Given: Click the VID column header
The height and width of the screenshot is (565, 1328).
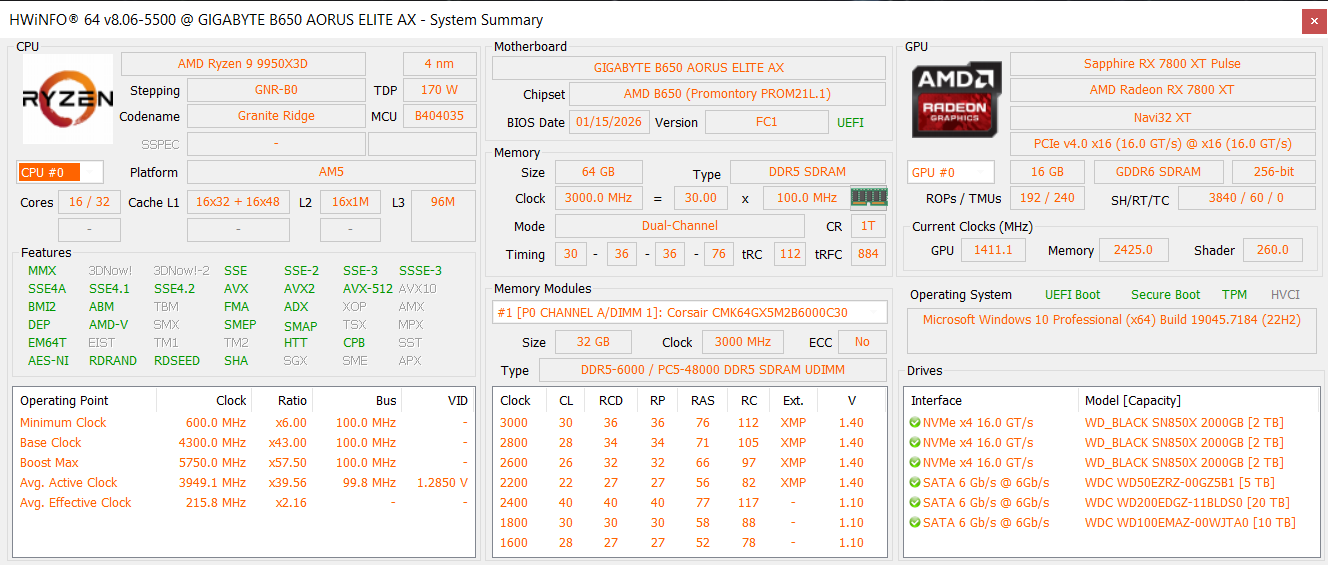Looking at the screenshot, I should click(x=458, y=401).
